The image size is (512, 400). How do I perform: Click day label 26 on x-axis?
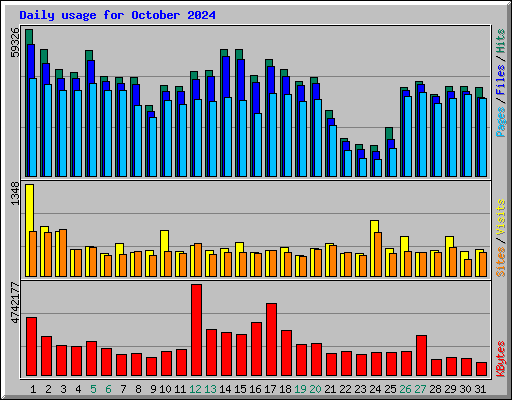(x=405, y=389)
